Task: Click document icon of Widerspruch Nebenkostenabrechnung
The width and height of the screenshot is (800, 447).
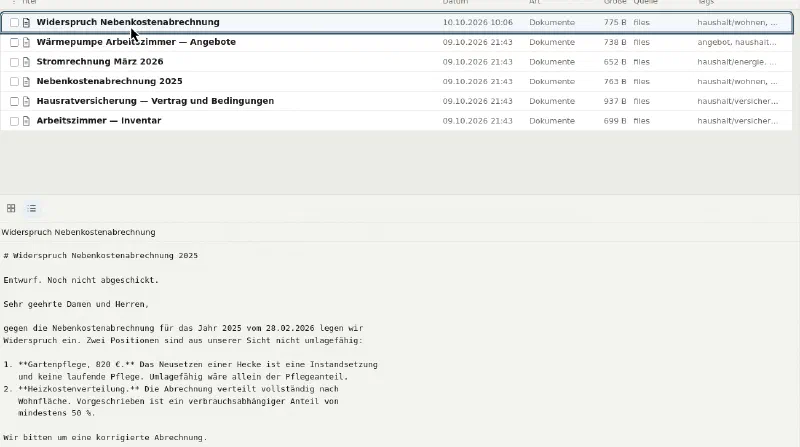Action: pos(27,22)
